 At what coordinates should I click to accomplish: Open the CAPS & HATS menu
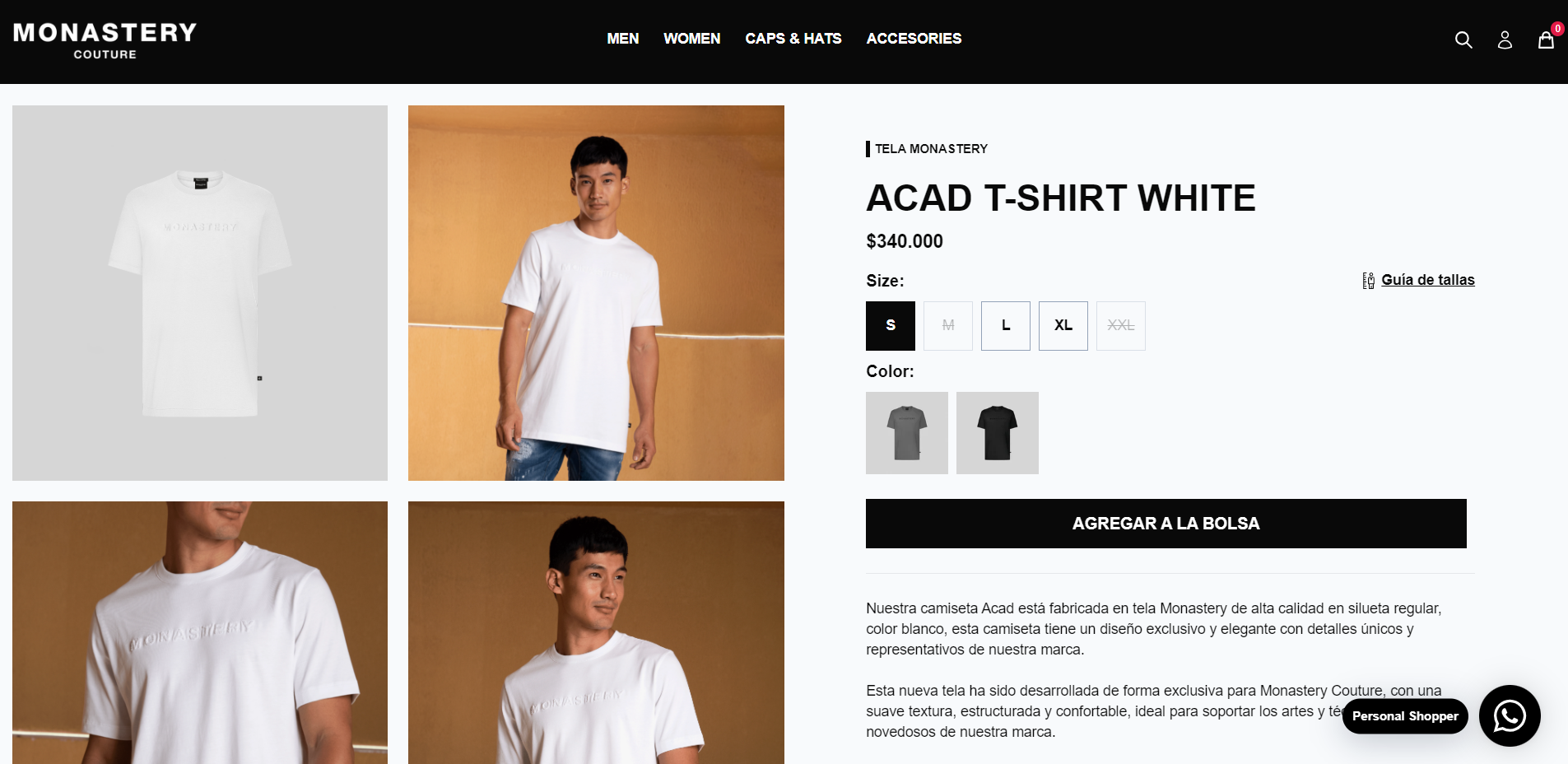(x=793, y=39)
